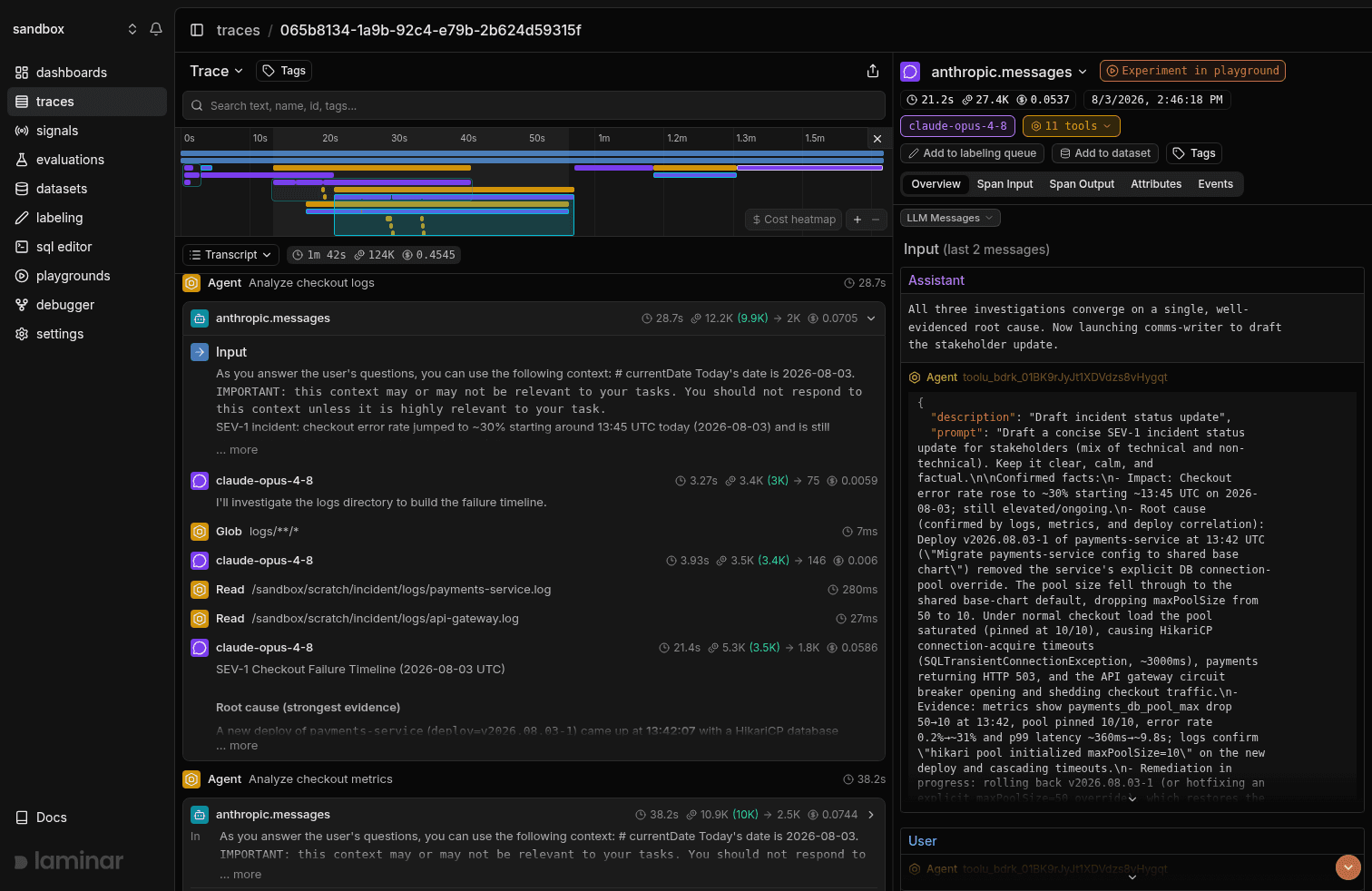Close the timeline with the X icon
1372x891 pixels.
pyautogui.click(x=877, y=139)
